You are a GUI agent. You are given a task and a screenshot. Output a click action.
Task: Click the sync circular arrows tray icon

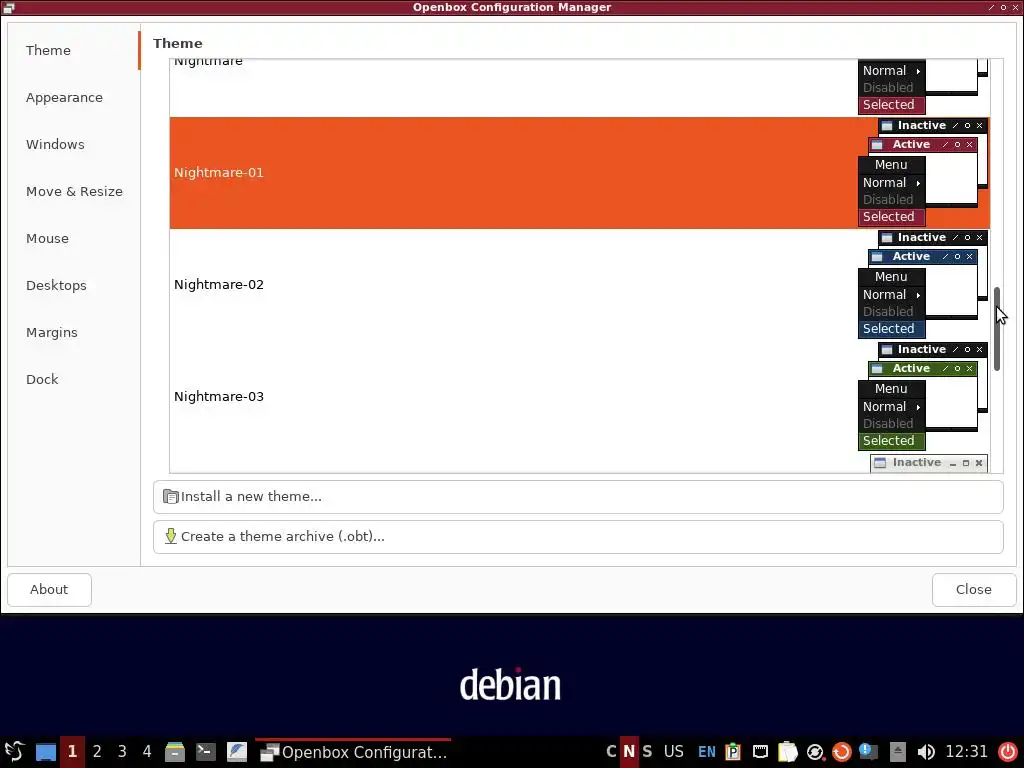[x=815, y=752]
